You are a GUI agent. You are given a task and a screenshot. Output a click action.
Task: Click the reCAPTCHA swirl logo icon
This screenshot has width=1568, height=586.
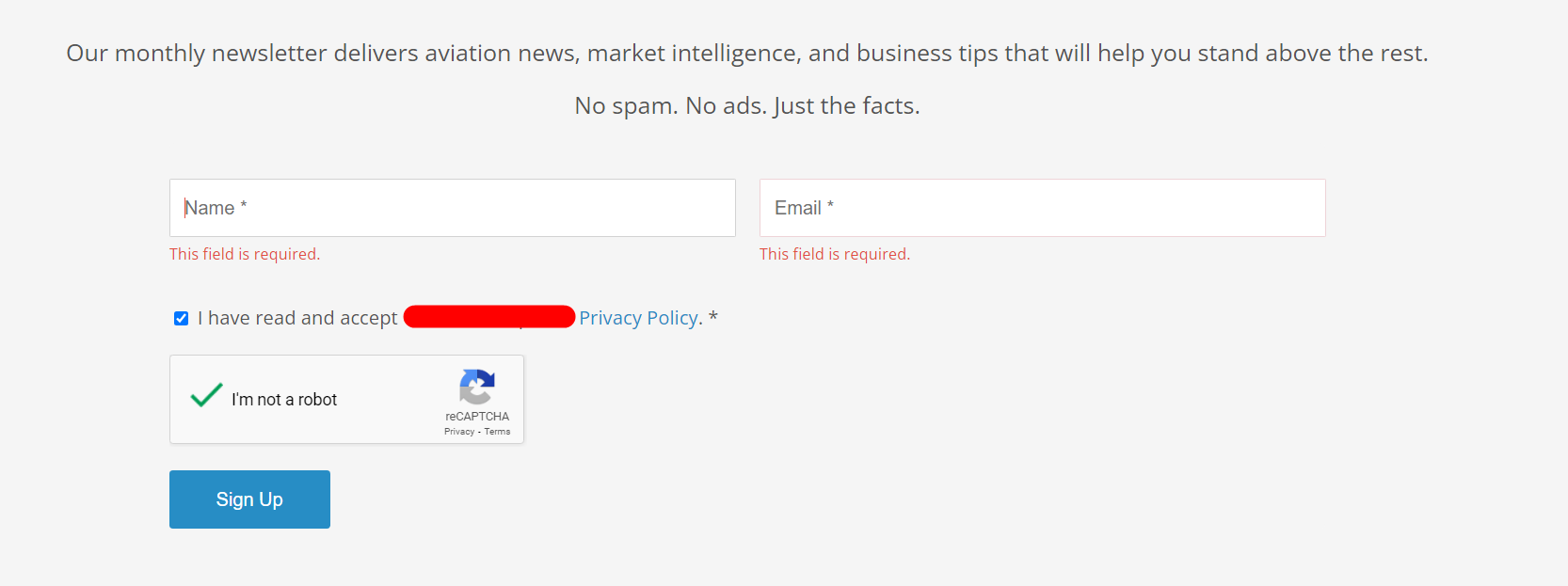click(x=477, y=387)
